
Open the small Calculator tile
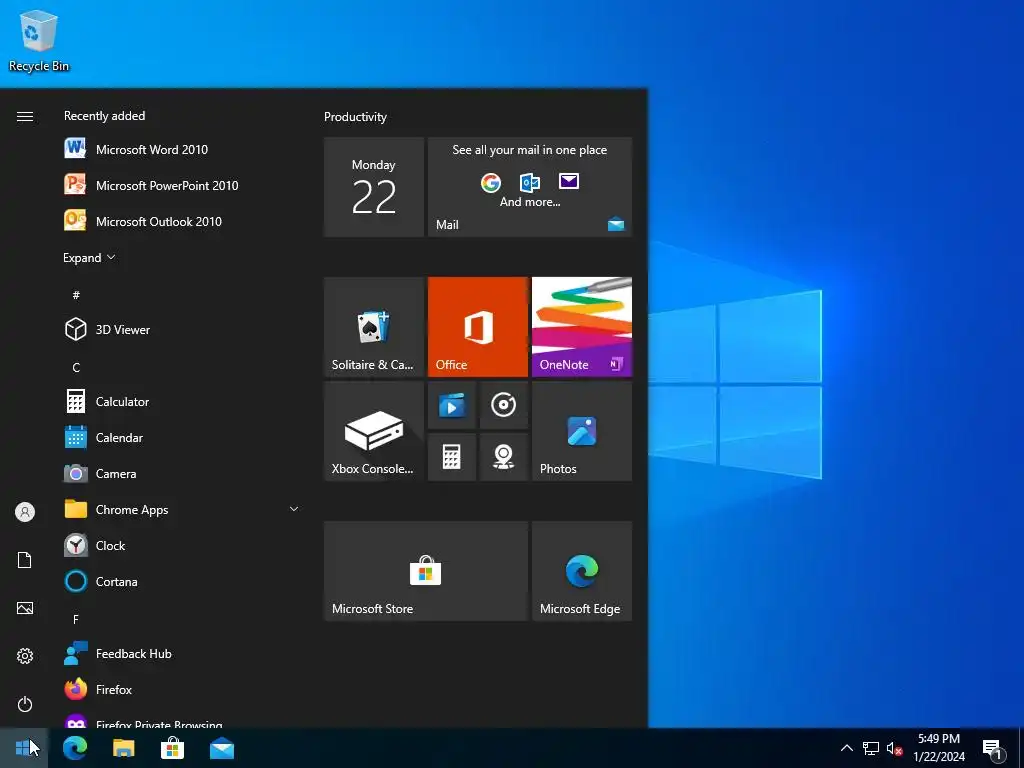[452, 457]
